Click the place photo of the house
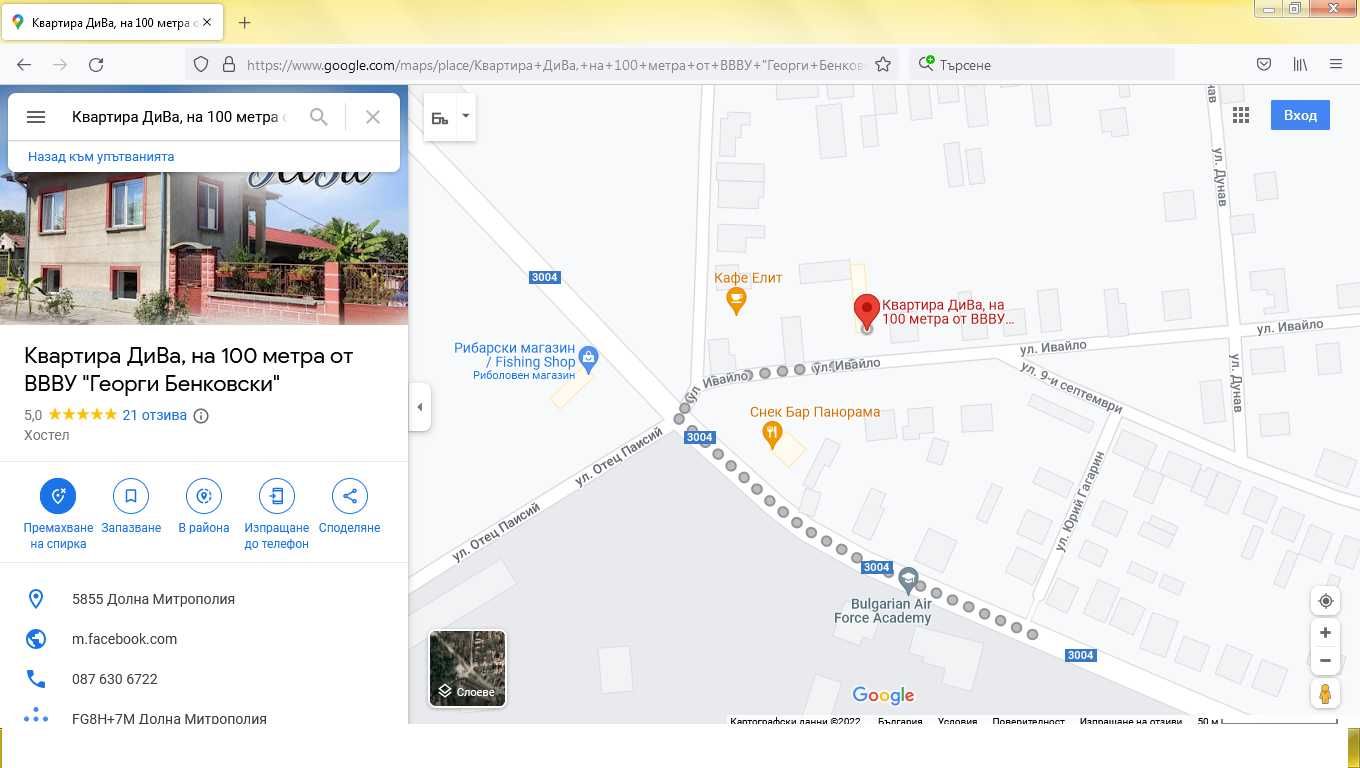1360x768 pixels. tap(204, 248)
